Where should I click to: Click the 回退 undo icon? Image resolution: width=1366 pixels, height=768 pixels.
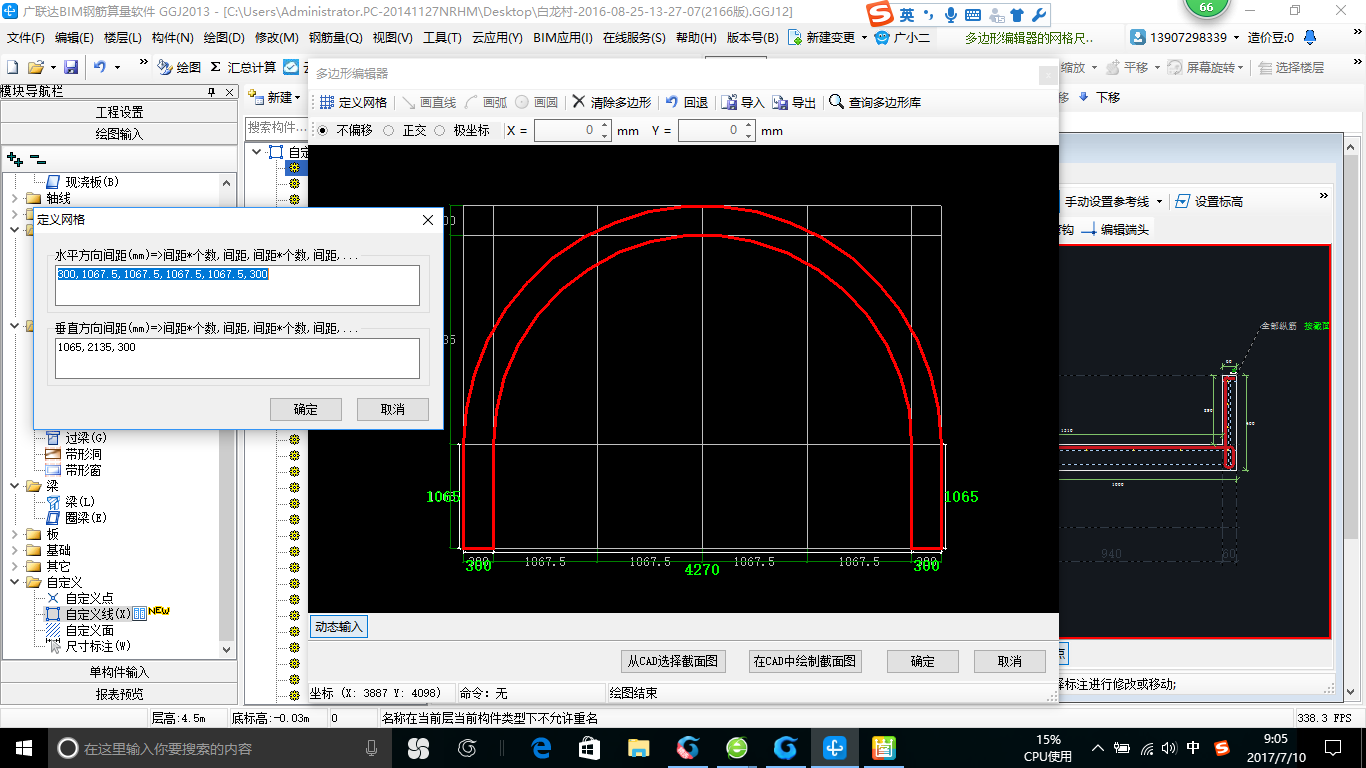click(672, 102)
